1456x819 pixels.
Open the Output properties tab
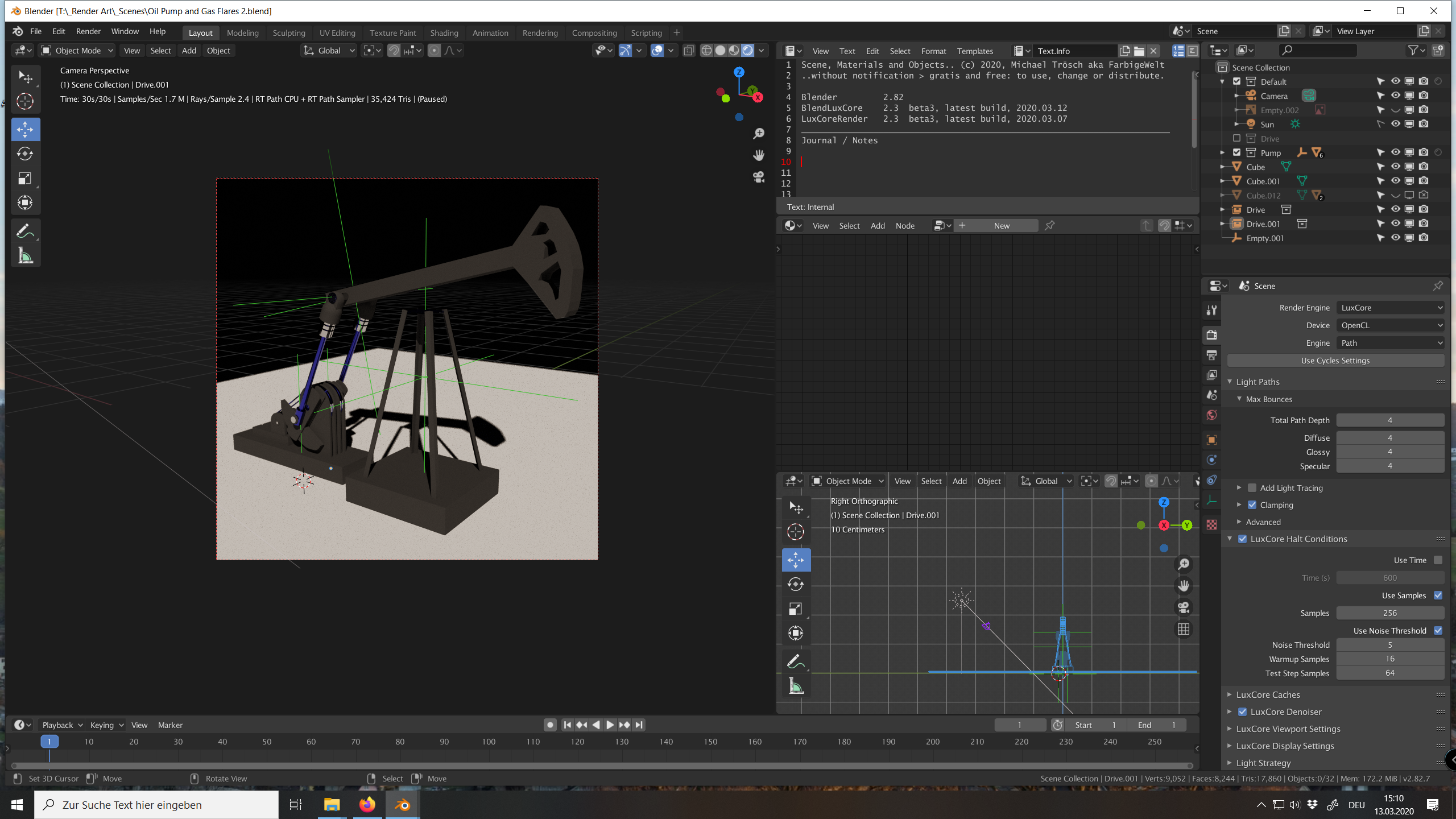click(x=1211, y=355)
